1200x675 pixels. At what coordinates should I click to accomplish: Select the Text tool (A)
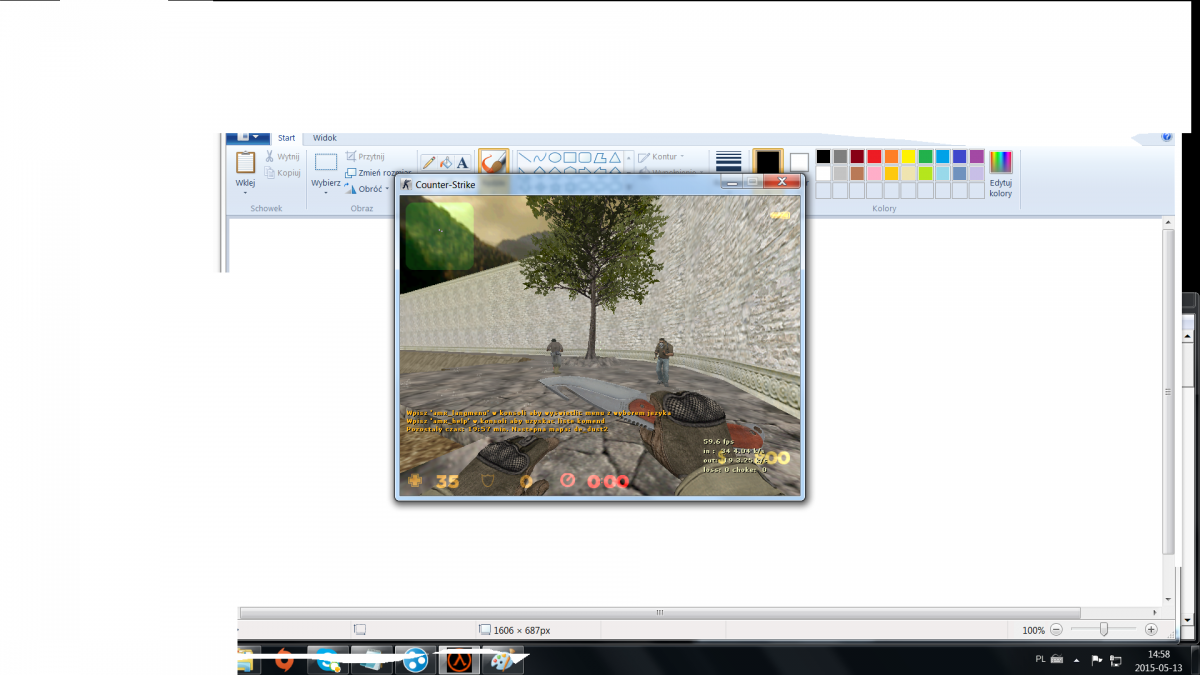(462, 162)
